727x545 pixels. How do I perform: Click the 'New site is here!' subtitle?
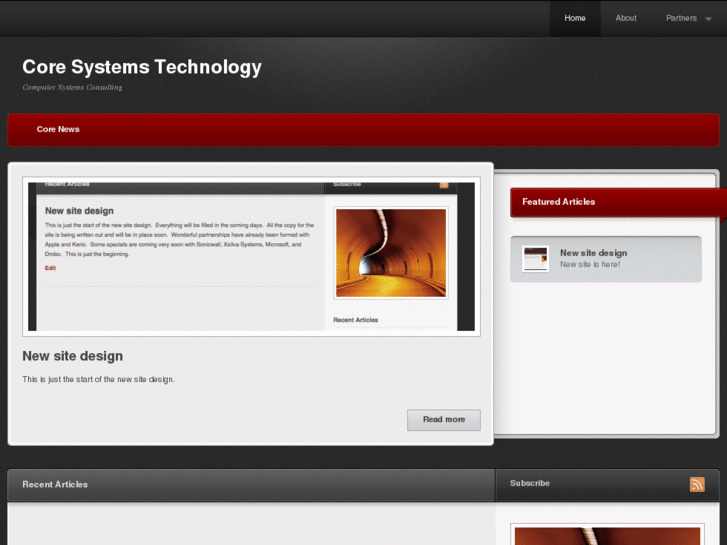(x=590, y=265)
